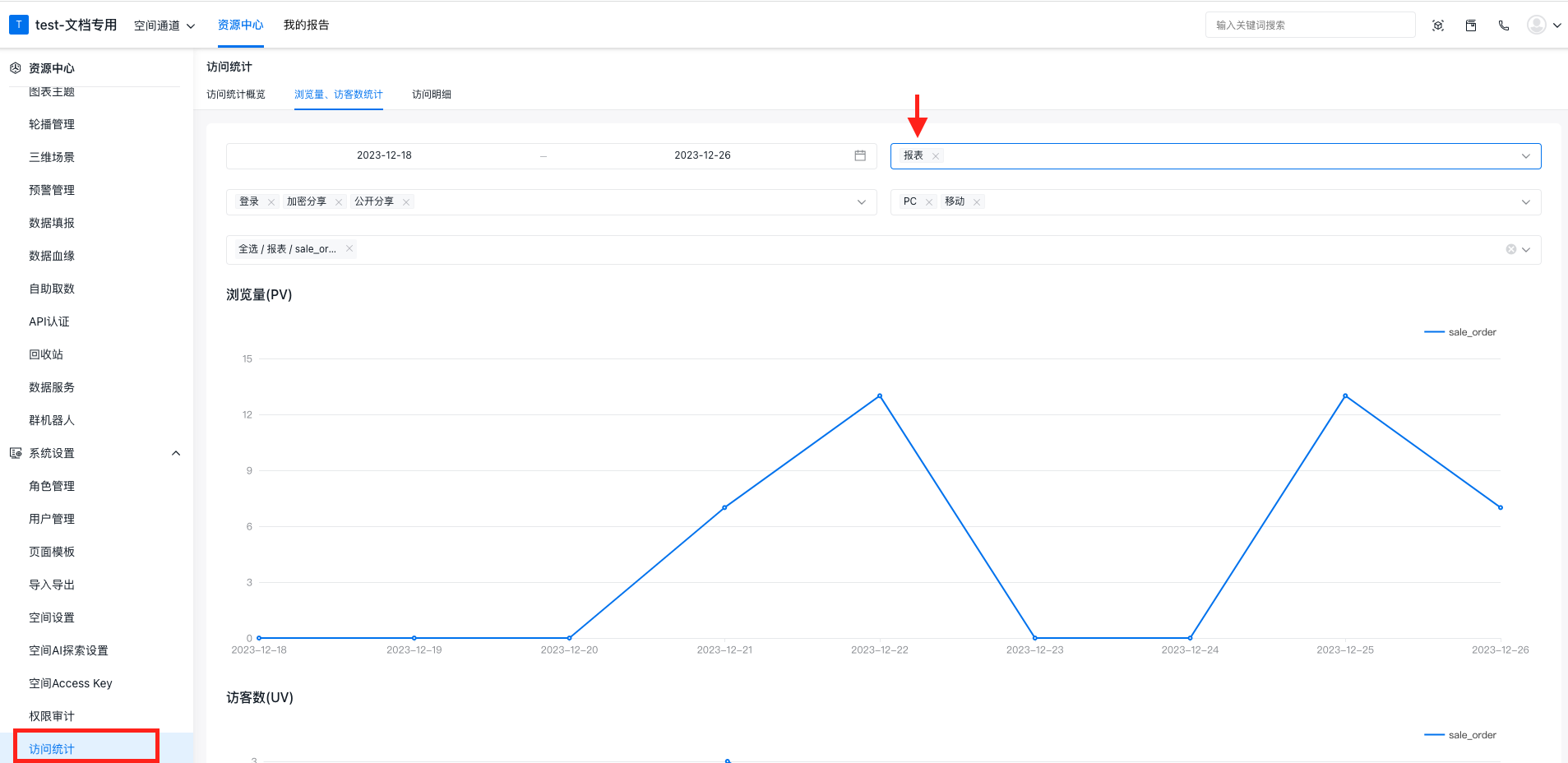
Task: Click the 系统设置 section icon
Action: click(x=15, y=453)
